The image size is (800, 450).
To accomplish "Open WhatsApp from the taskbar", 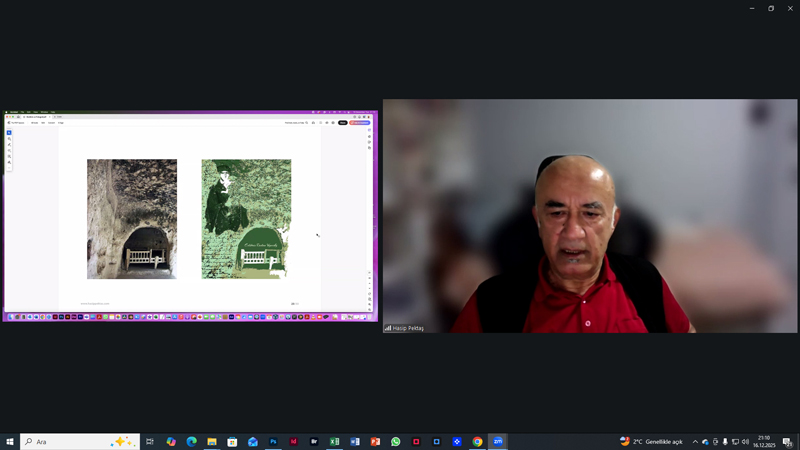I will point(396,441).
